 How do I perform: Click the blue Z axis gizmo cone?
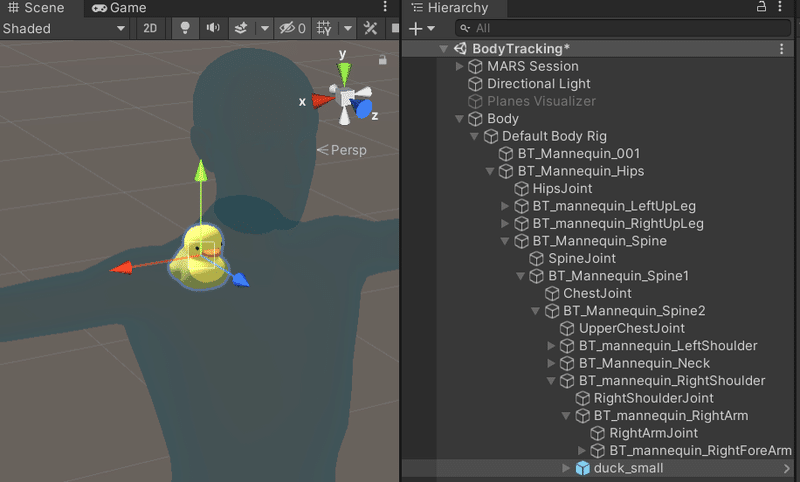[363, 110]
